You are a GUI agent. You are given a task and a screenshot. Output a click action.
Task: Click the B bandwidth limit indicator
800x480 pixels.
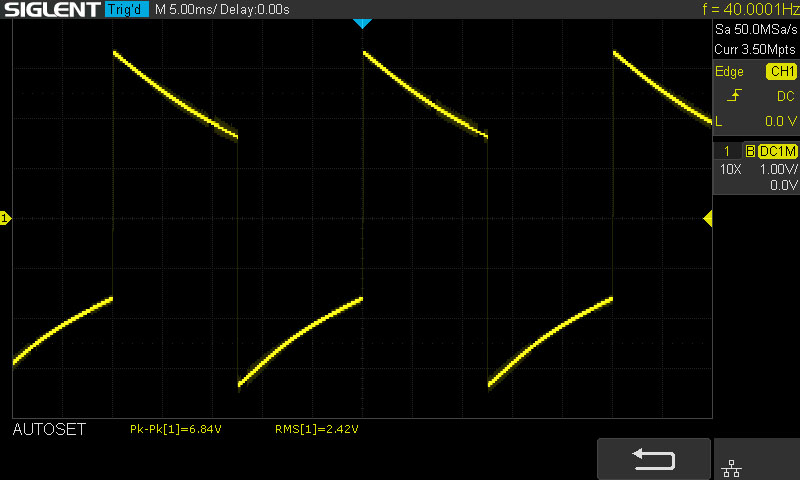[750, 151]
